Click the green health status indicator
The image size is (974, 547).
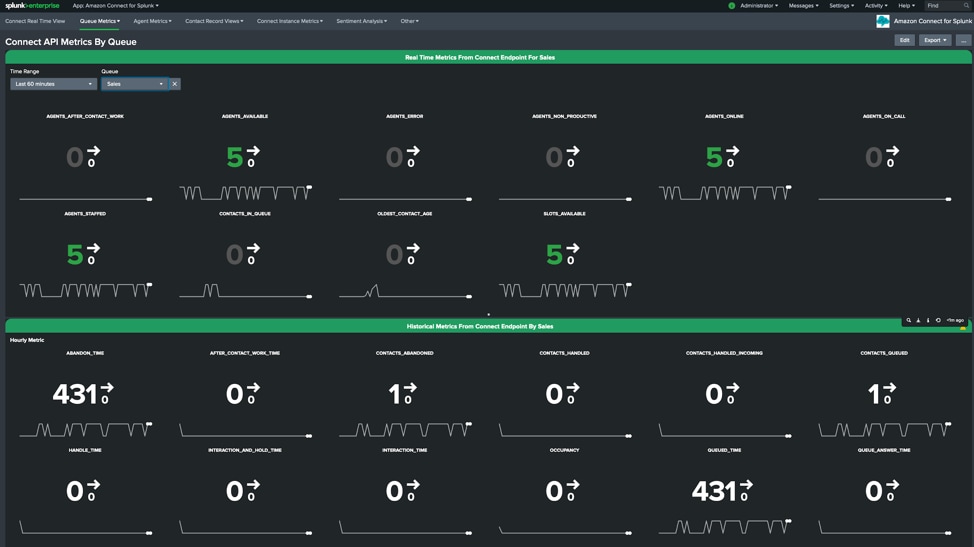[732, 6]
